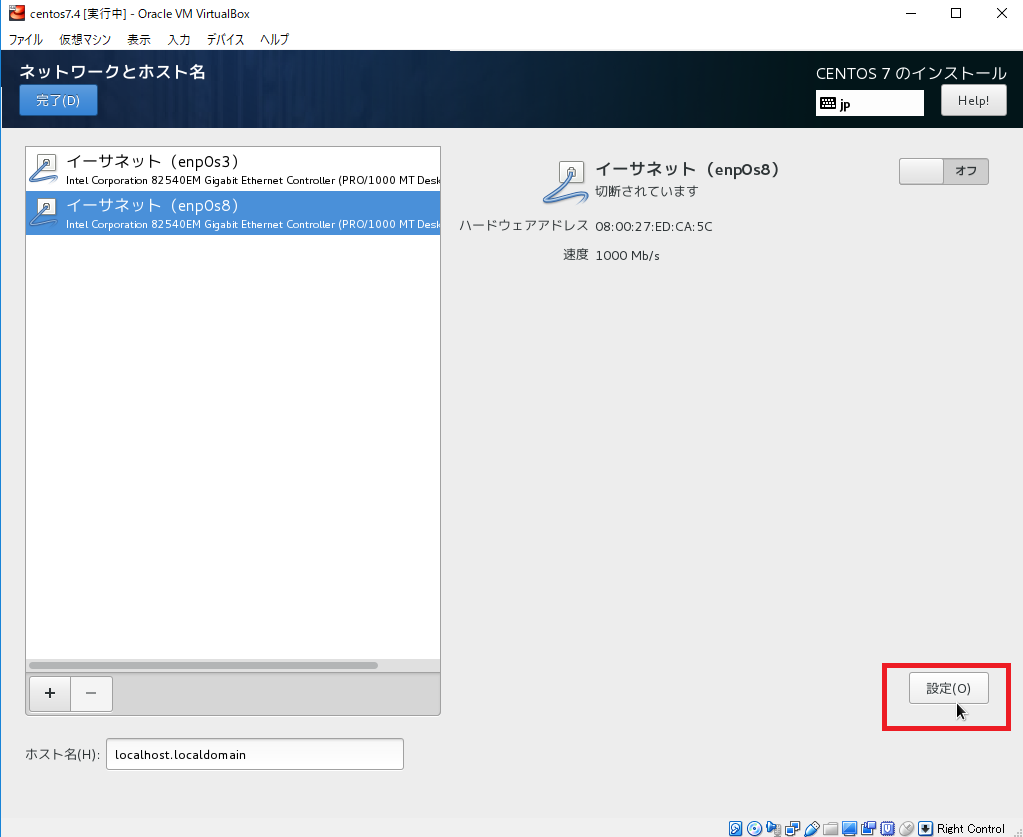This screenshot has width=1023, height=837.
Task: Open the ファイル menu
Action: pos(26,40)
